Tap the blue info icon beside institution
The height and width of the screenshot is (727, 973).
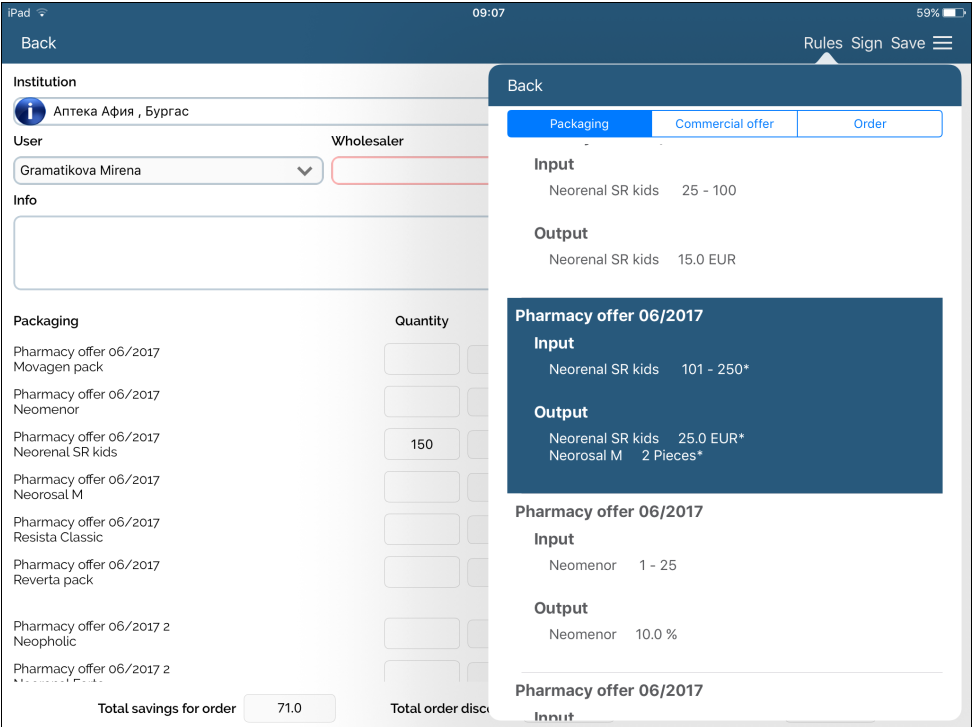click(30, 111)
